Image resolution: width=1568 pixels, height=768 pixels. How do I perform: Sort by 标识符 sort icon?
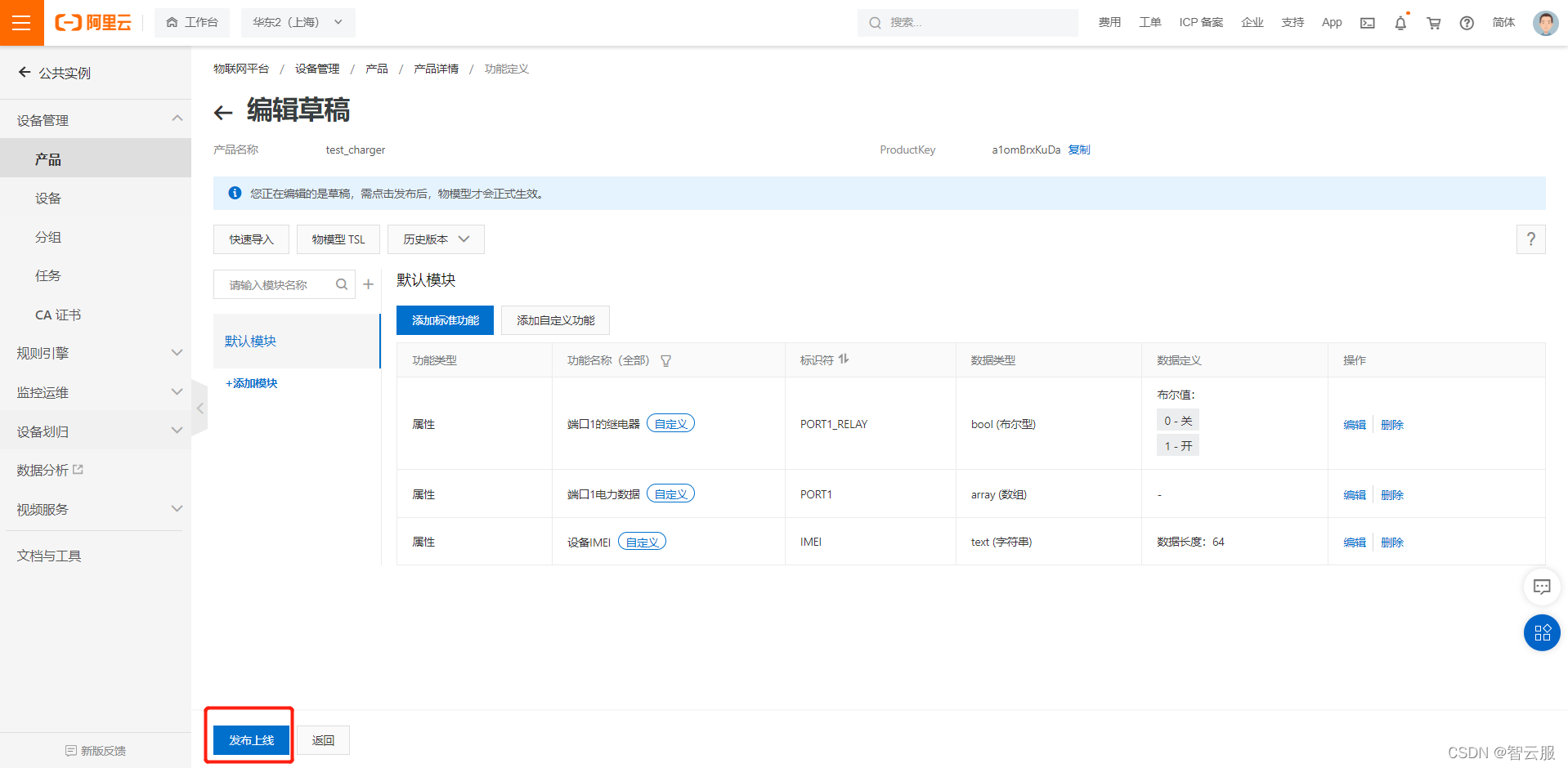(x=844, y=359)
